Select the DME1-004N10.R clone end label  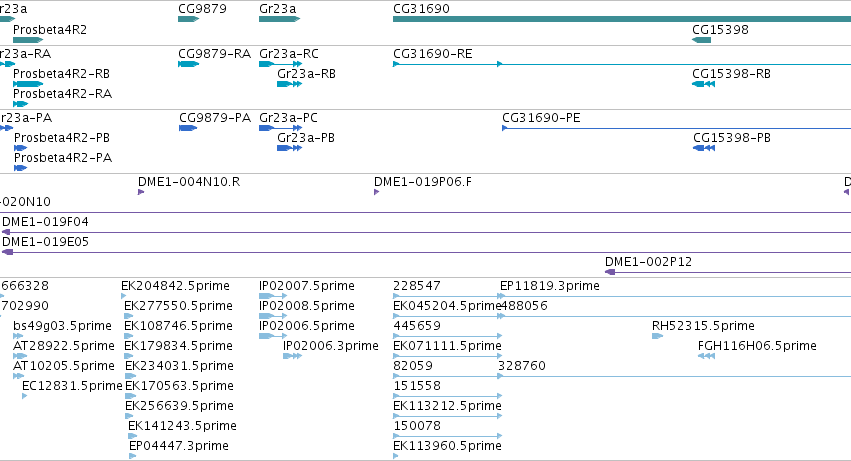(x=189, y=182)
